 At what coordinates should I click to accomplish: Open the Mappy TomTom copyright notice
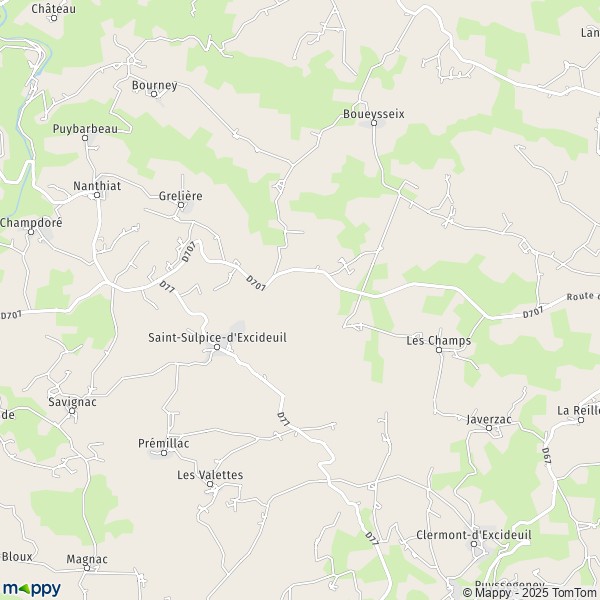(x=531, y=592)
